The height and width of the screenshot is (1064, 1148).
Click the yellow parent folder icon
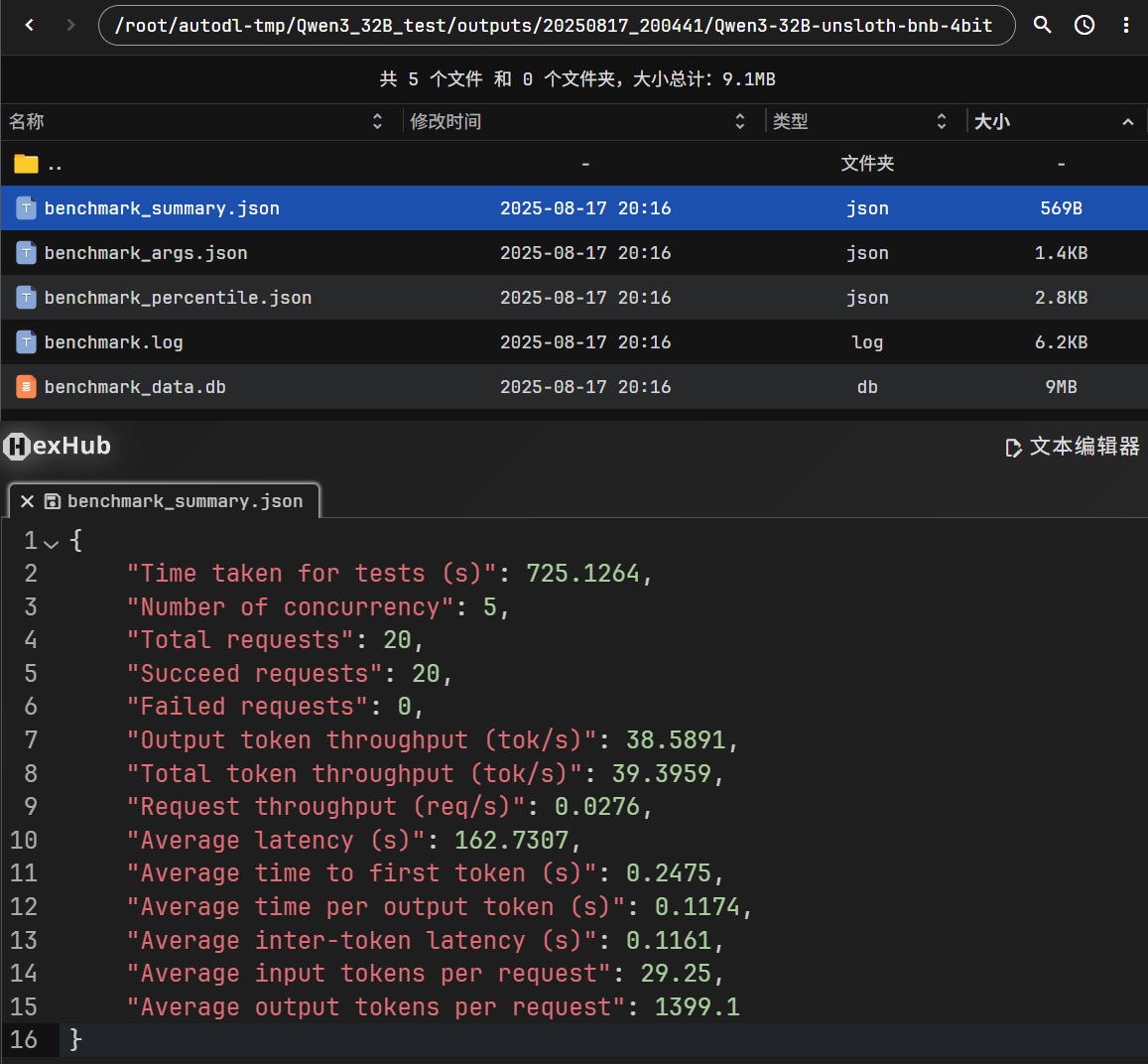pos(27,164)
